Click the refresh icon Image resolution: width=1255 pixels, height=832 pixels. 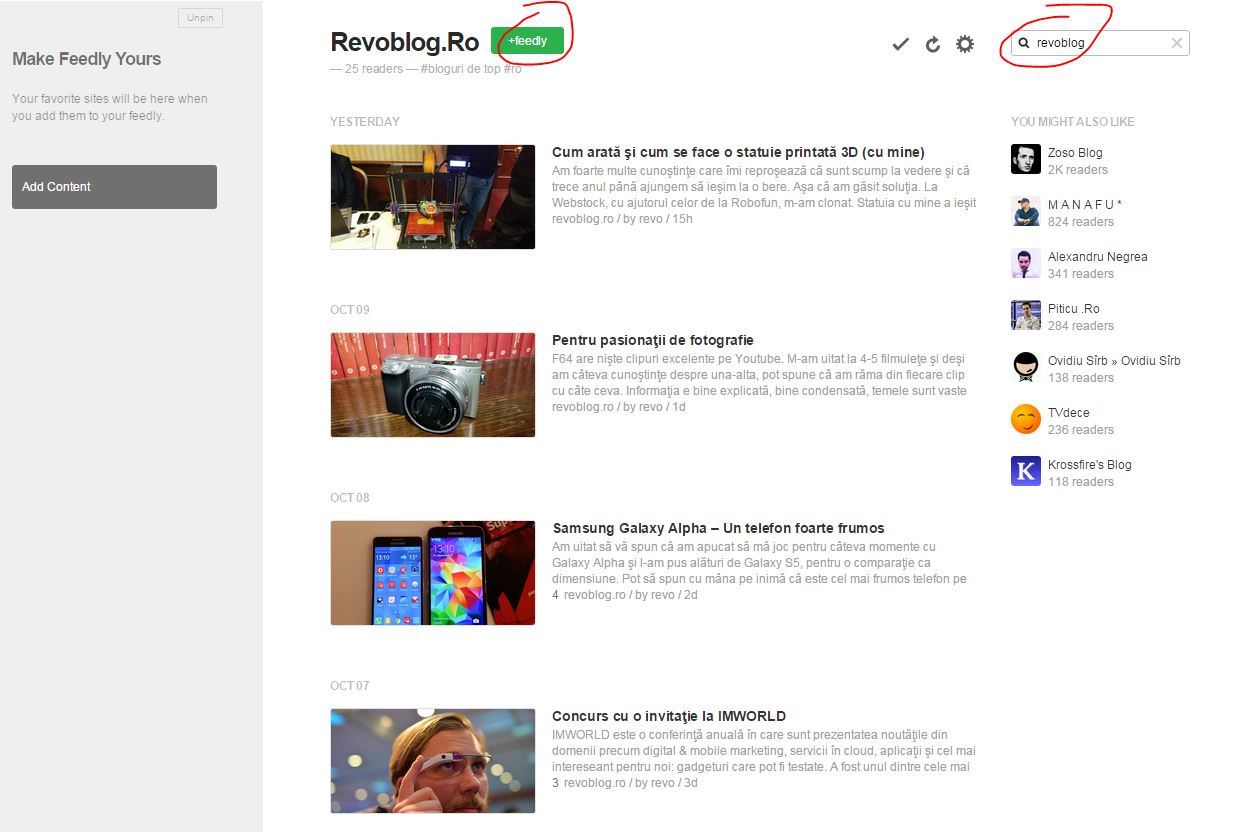coord(933,44)
